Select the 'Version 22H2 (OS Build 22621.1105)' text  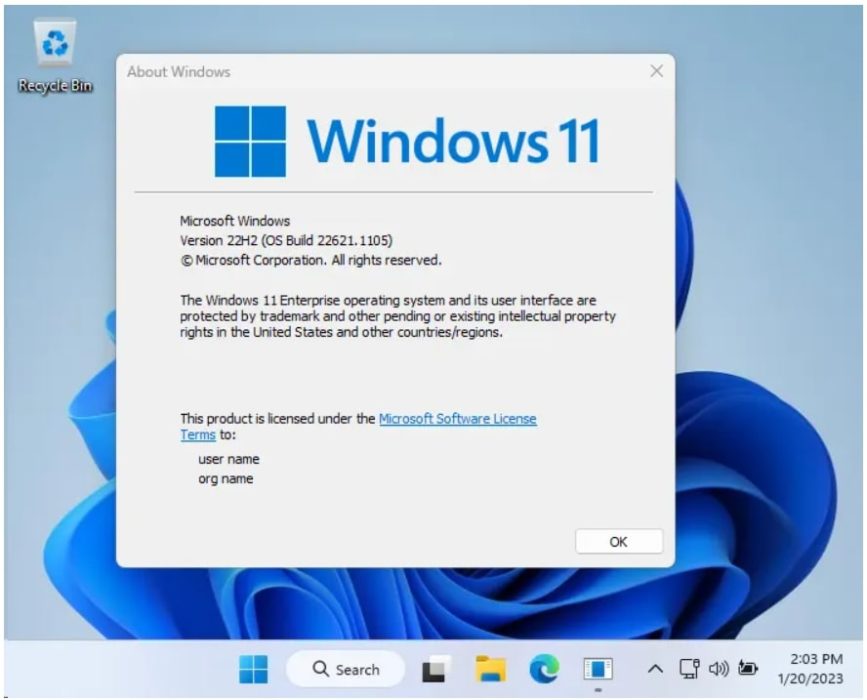286,241
